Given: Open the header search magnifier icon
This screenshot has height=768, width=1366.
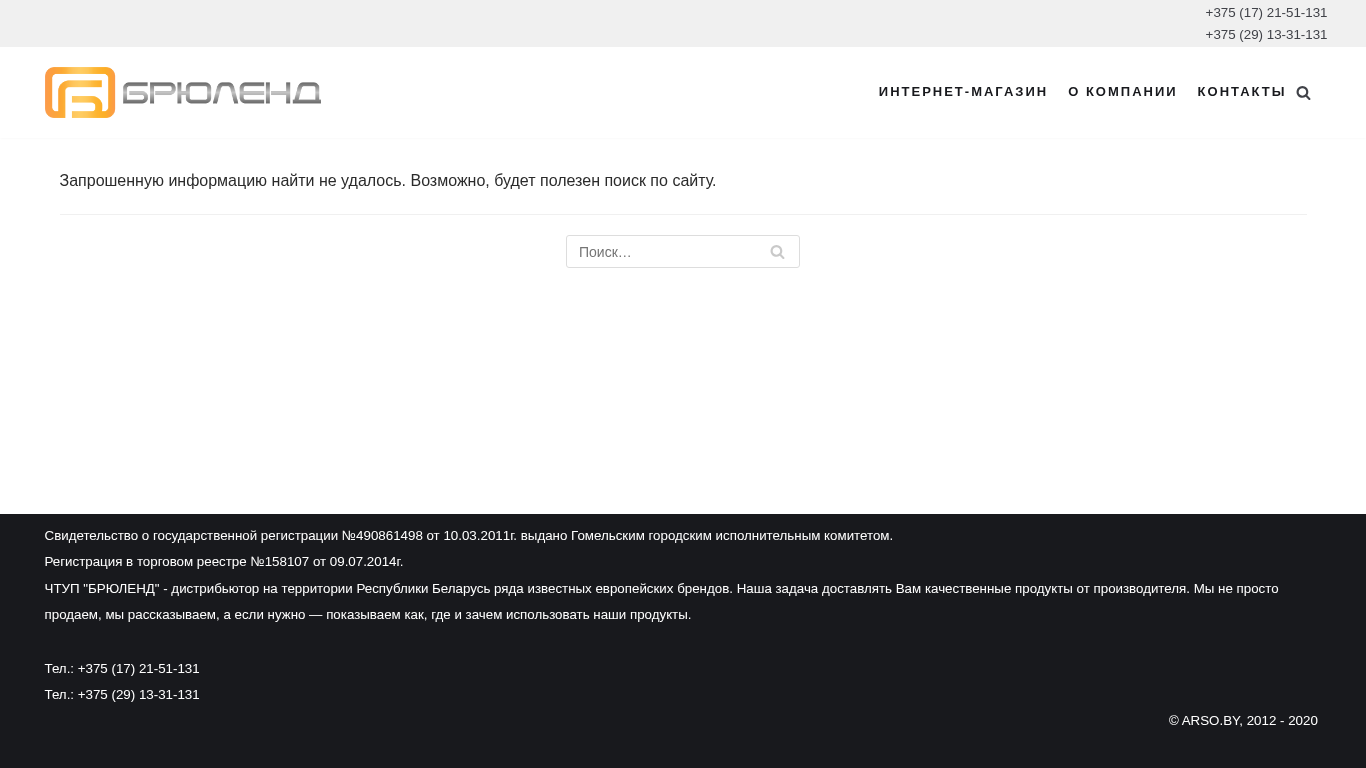Looking at the screenshot, I should [x=1303, y=93].
